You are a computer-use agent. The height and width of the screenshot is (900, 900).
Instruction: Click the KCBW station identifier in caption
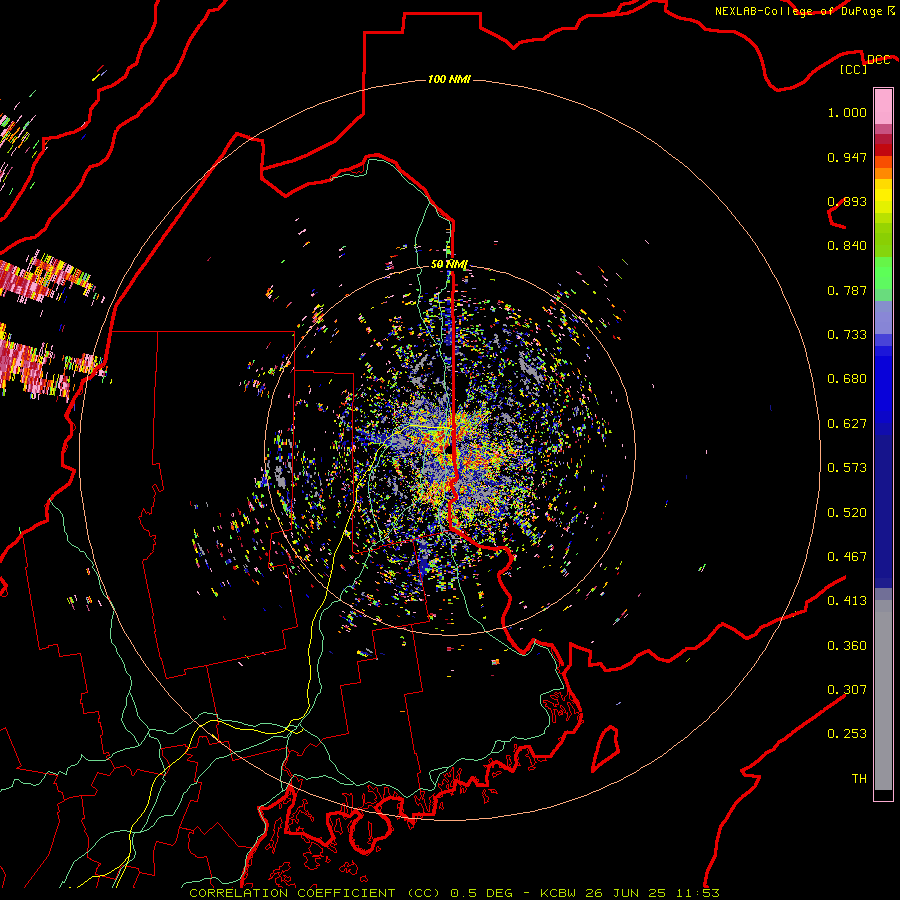tap(560, 893)
